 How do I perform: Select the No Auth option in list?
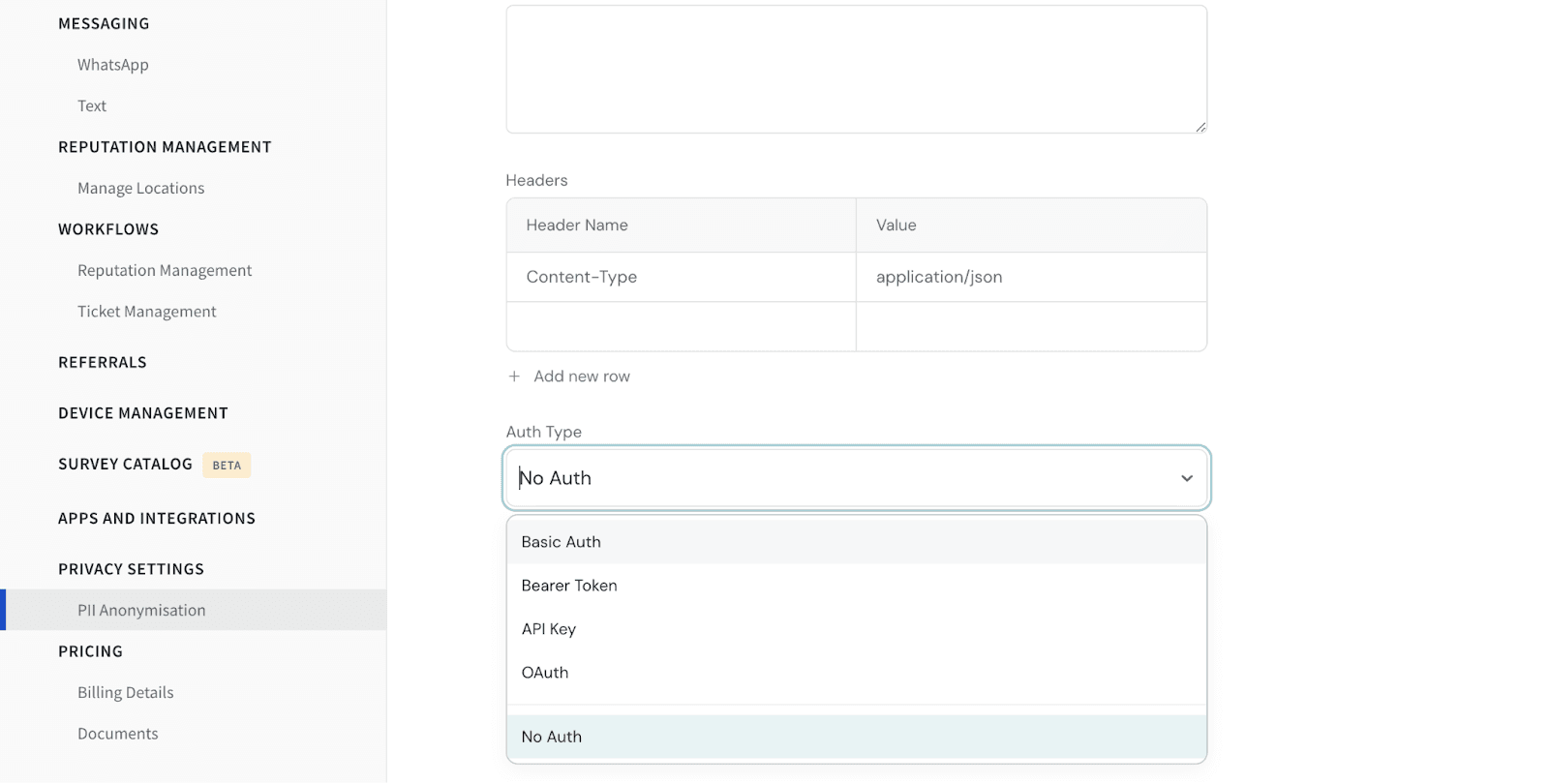(552, 737)
